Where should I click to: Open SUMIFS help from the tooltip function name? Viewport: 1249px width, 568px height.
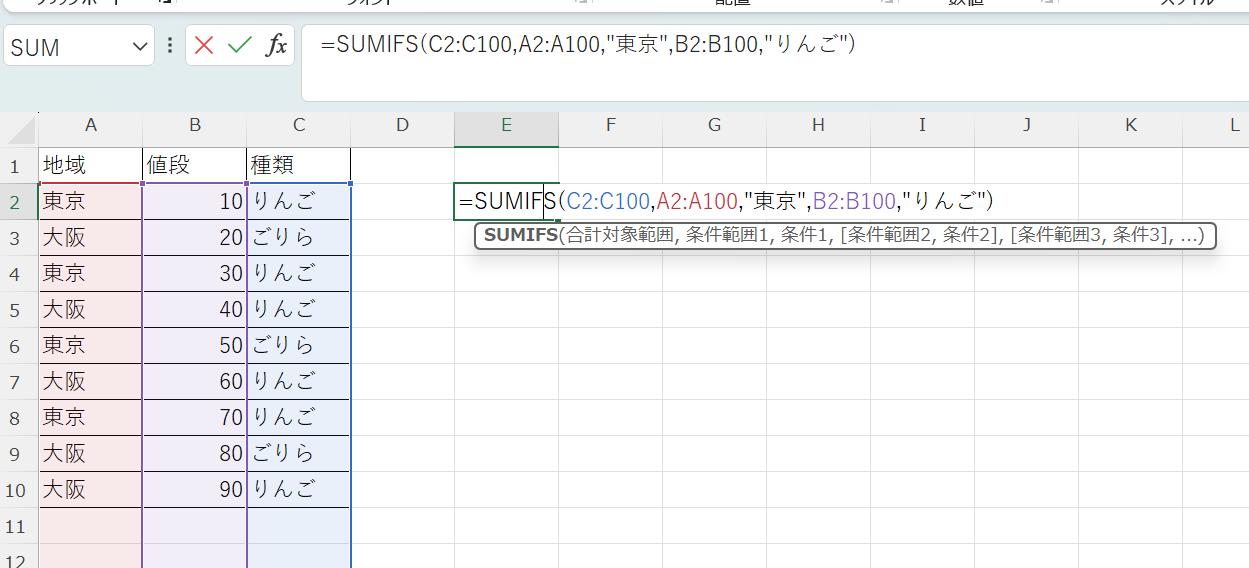520,236
